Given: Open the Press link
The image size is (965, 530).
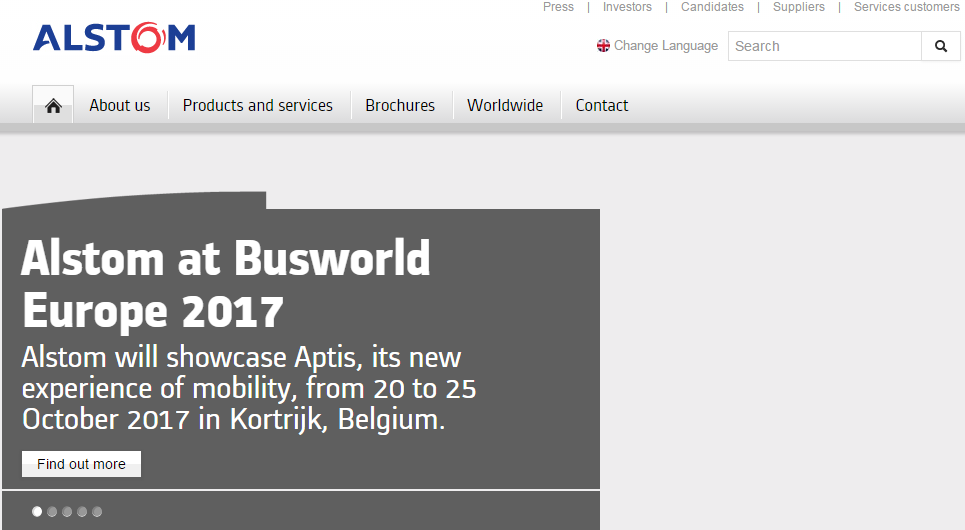Looking at the screenshot, I should coord(558,7).
